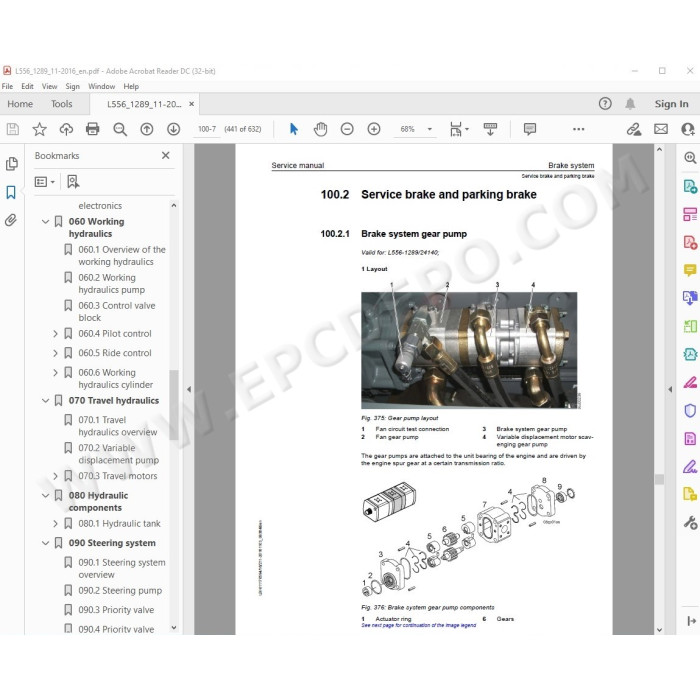This screenshot has width=700, height=700.
Task: Click the add new bookmark icon
Action: (x=73, y=182)
